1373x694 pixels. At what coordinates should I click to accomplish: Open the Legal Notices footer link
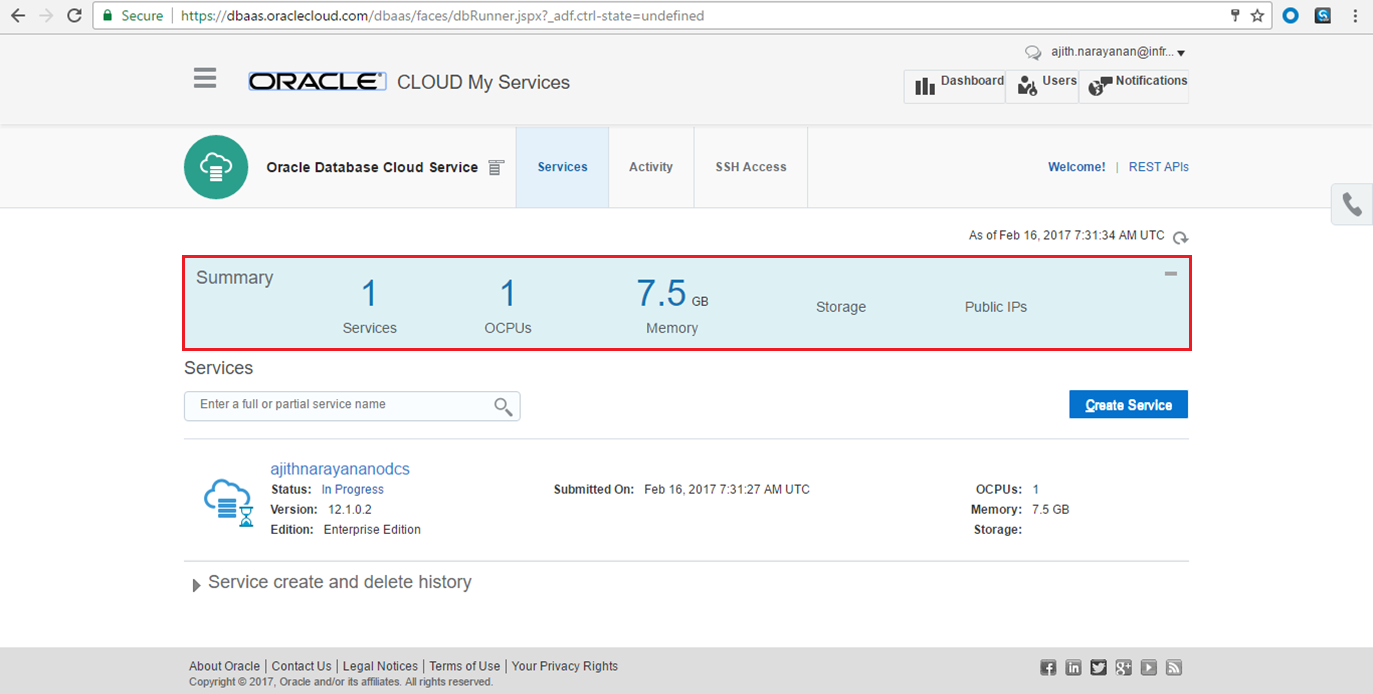point(380,666)
